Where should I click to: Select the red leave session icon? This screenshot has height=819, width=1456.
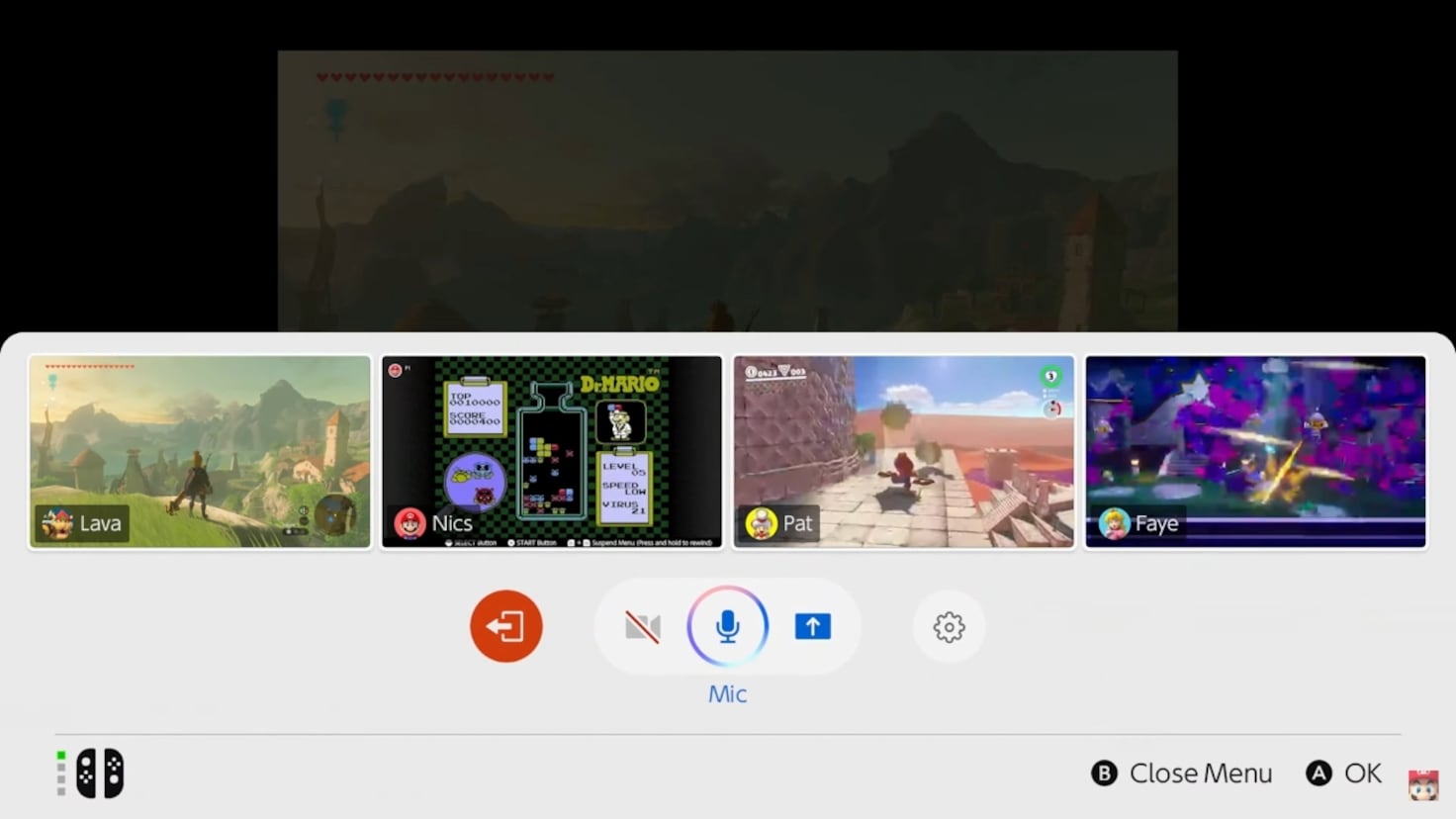pos(505,625)
